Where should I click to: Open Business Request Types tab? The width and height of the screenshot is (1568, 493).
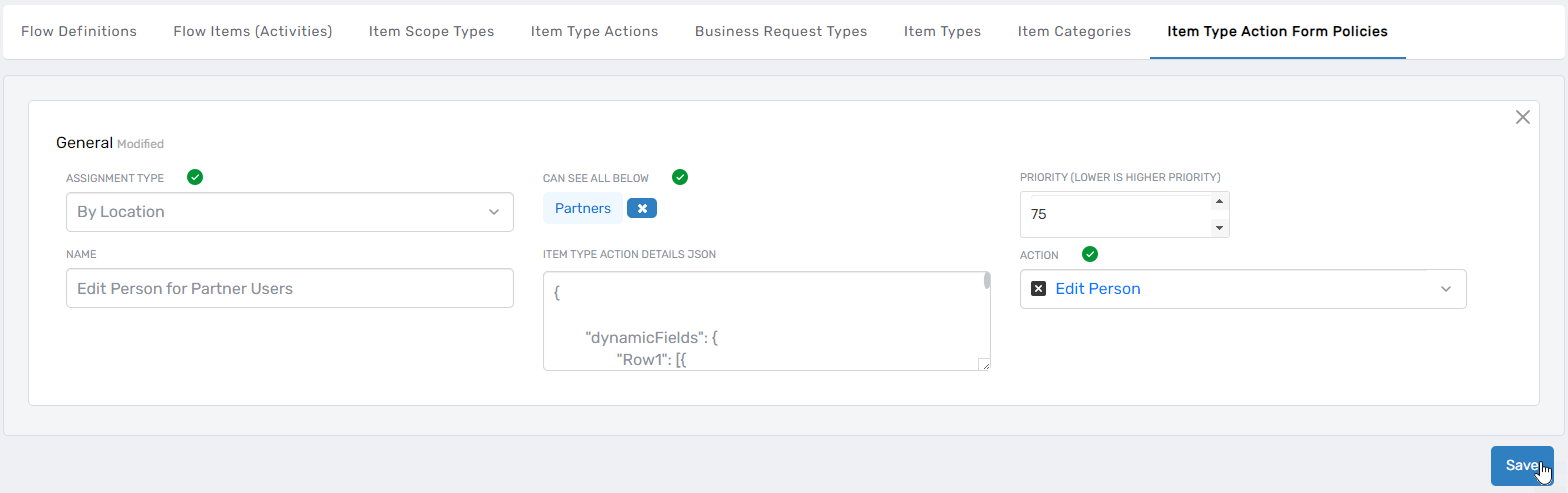coord(781,31)
